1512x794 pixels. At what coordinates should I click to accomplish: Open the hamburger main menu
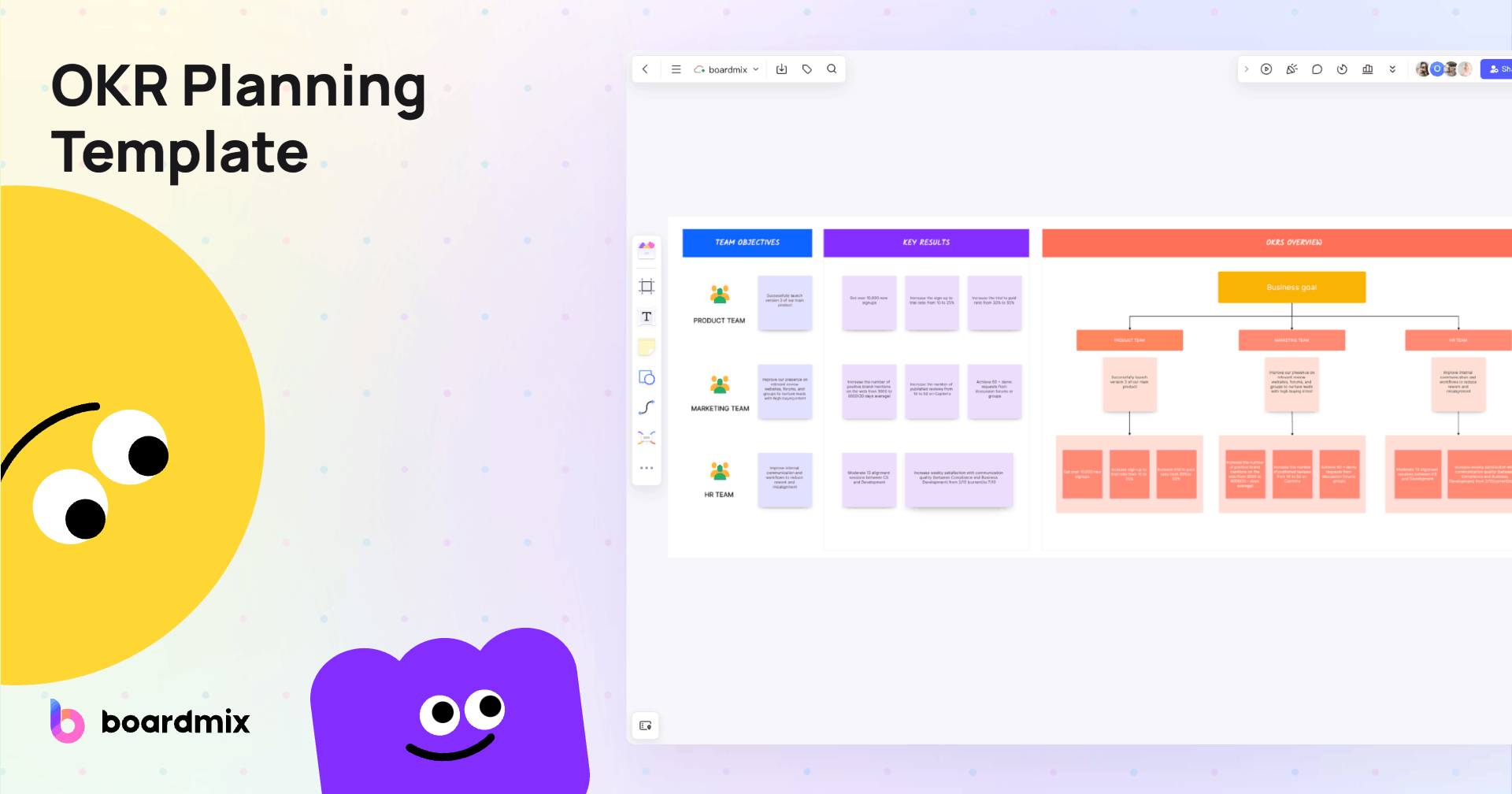coord(676,69)
